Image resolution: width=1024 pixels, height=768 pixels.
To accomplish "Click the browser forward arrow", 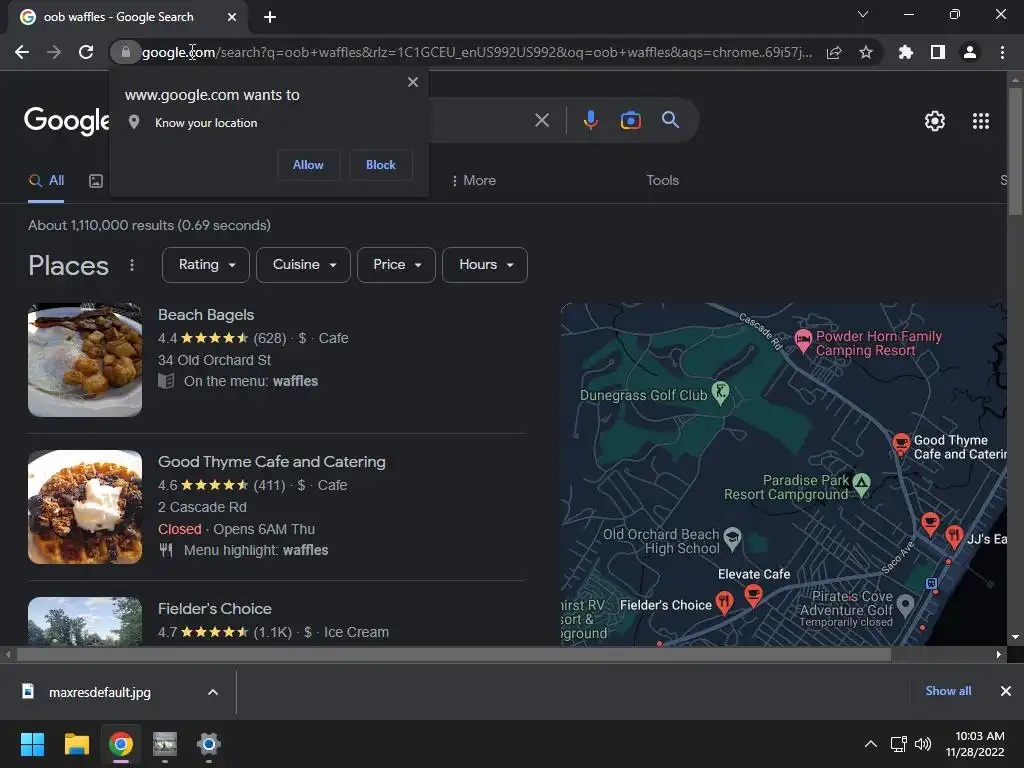I will [x=54, y=52].
